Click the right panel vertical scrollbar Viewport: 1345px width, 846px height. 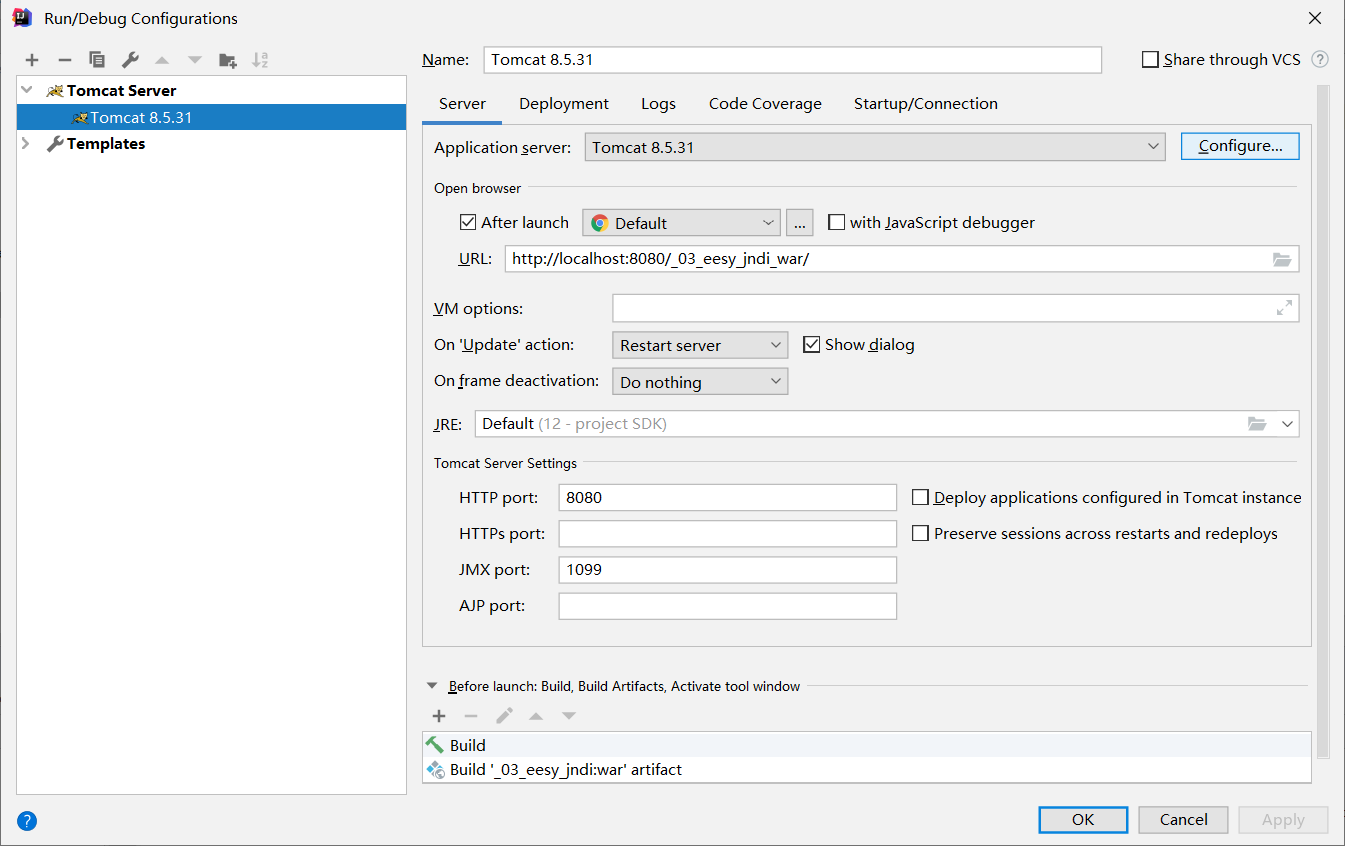(1323, 420)
